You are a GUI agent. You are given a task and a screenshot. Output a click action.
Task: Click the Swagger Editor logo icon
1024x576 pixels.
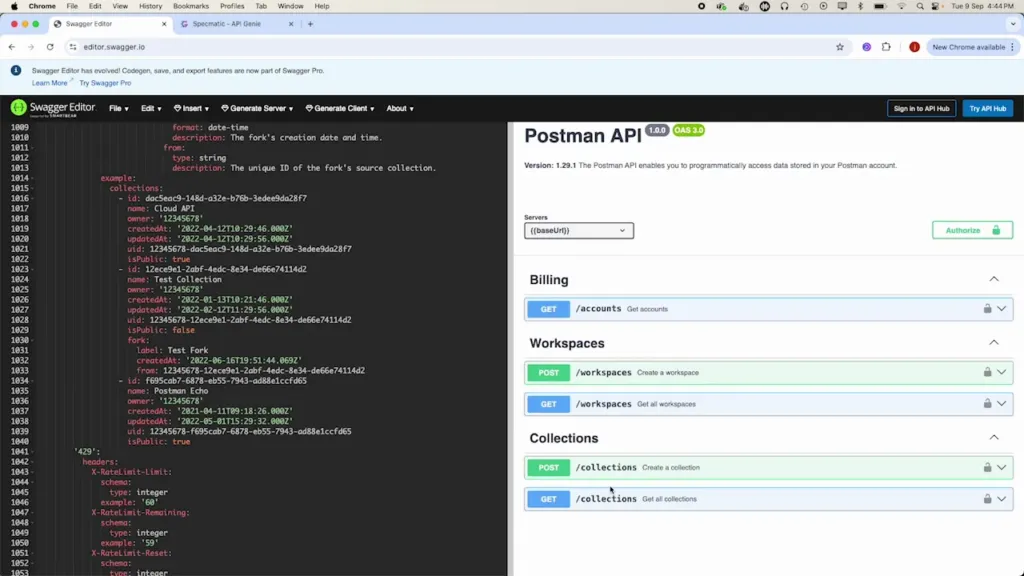[19, 108]
